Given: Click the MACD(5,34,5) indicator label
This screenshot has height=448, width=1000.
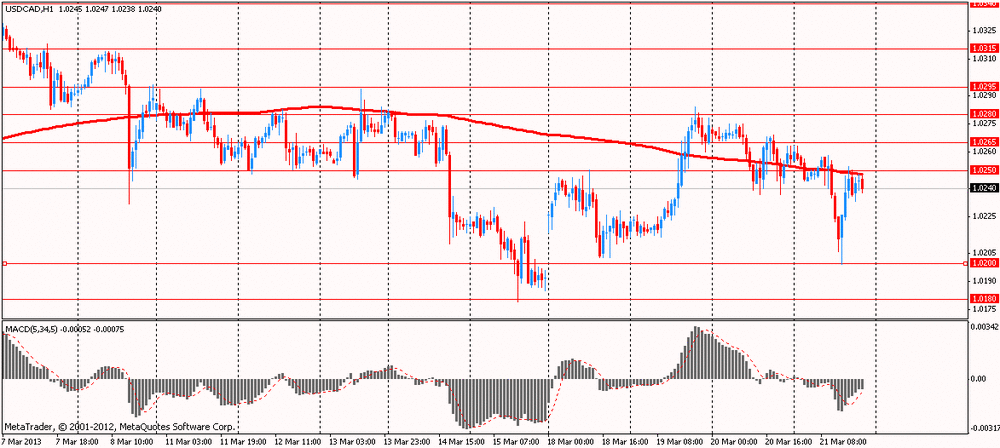Looking at the screenshot, I should pos(31,329).
